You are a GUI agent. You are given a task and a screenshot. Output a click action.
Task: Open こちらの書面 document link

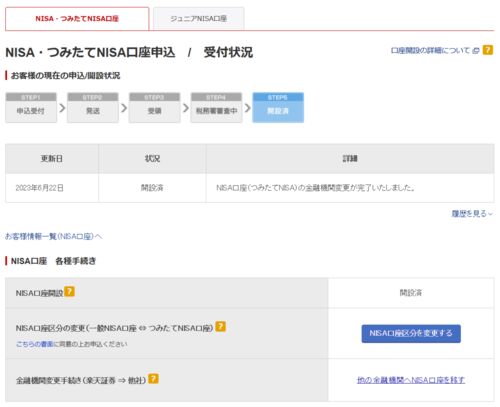coord(34,344)
